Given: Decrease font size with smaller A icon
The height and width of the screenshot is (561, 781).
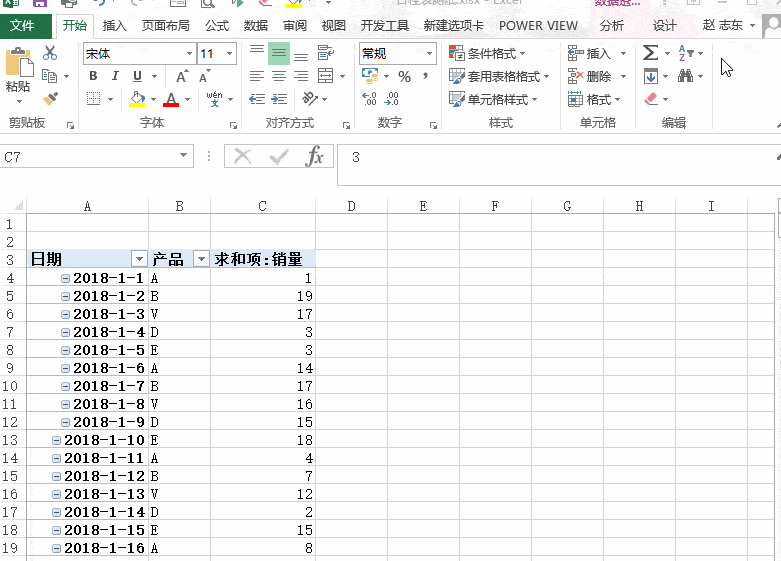Looking at the screenshot, I should [x=204, y=76].
